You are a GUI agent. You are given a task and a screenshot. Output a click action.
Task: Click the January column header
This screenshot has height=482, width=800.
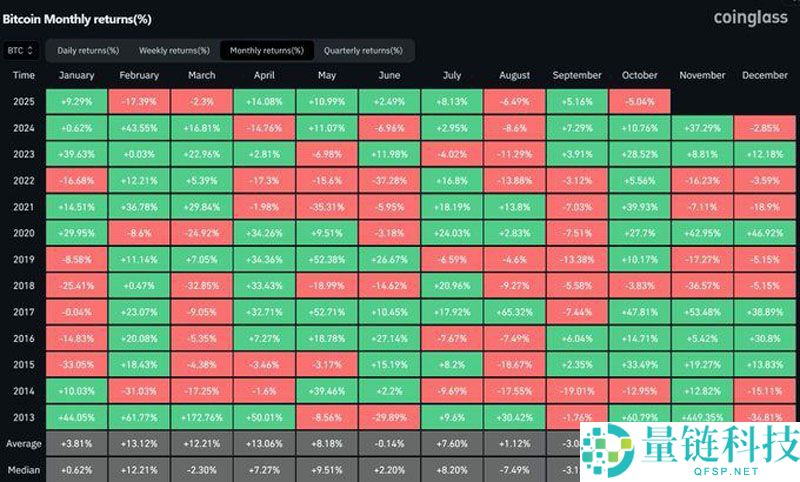pyautogui.click(x=77, y=75)
